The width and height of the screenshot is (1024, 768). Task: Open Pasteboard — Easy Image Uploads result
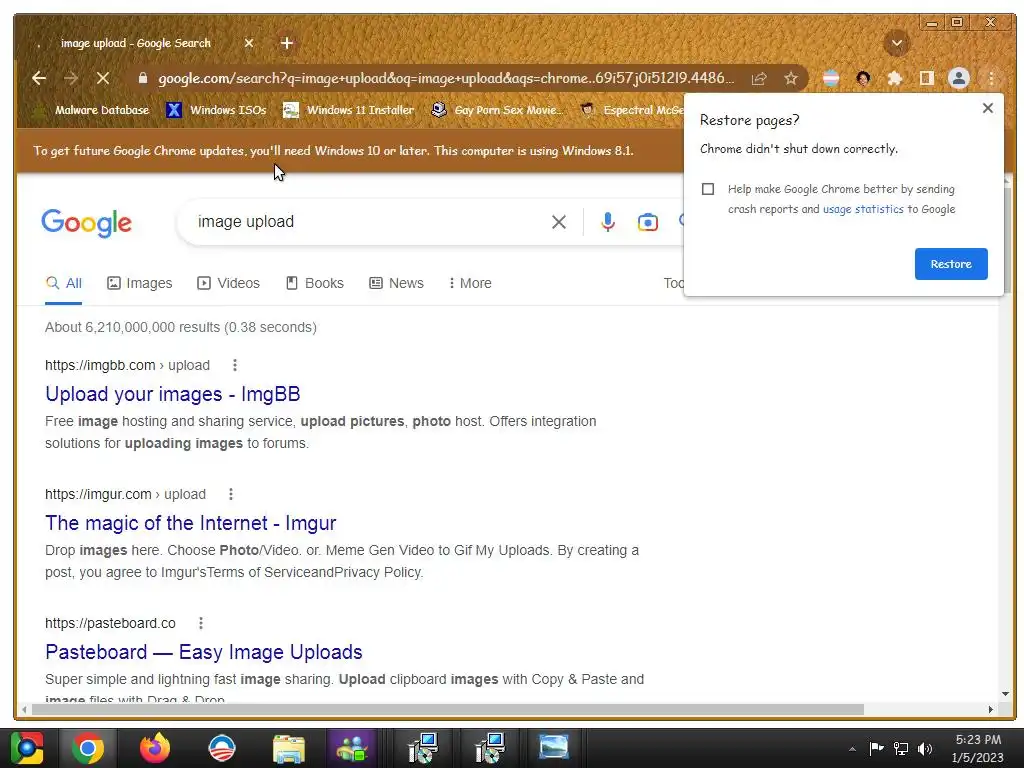pos(204,652)
